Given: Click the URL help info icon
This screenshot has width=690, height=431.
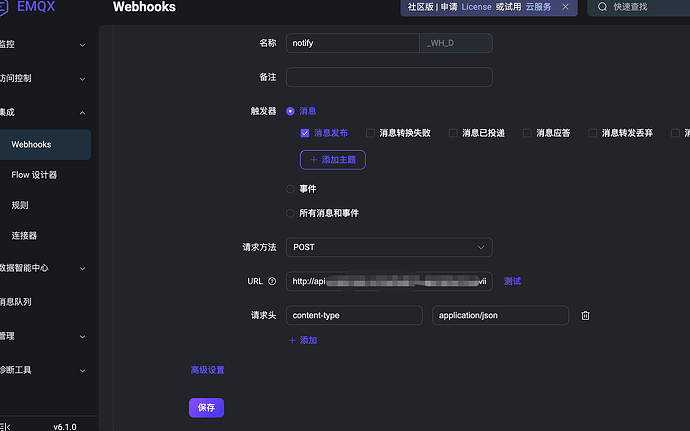Looking at the screenshot, I should point(272,281).
